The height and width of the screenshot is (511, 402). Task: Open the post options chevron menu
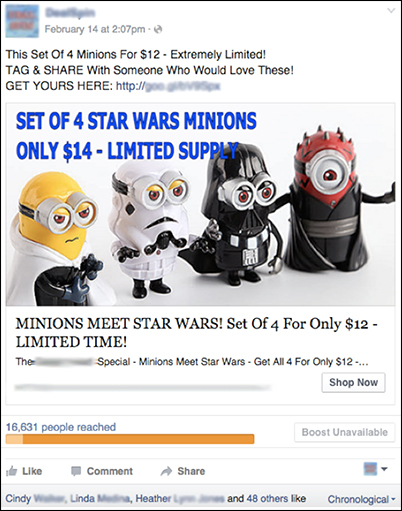[391, 11]
